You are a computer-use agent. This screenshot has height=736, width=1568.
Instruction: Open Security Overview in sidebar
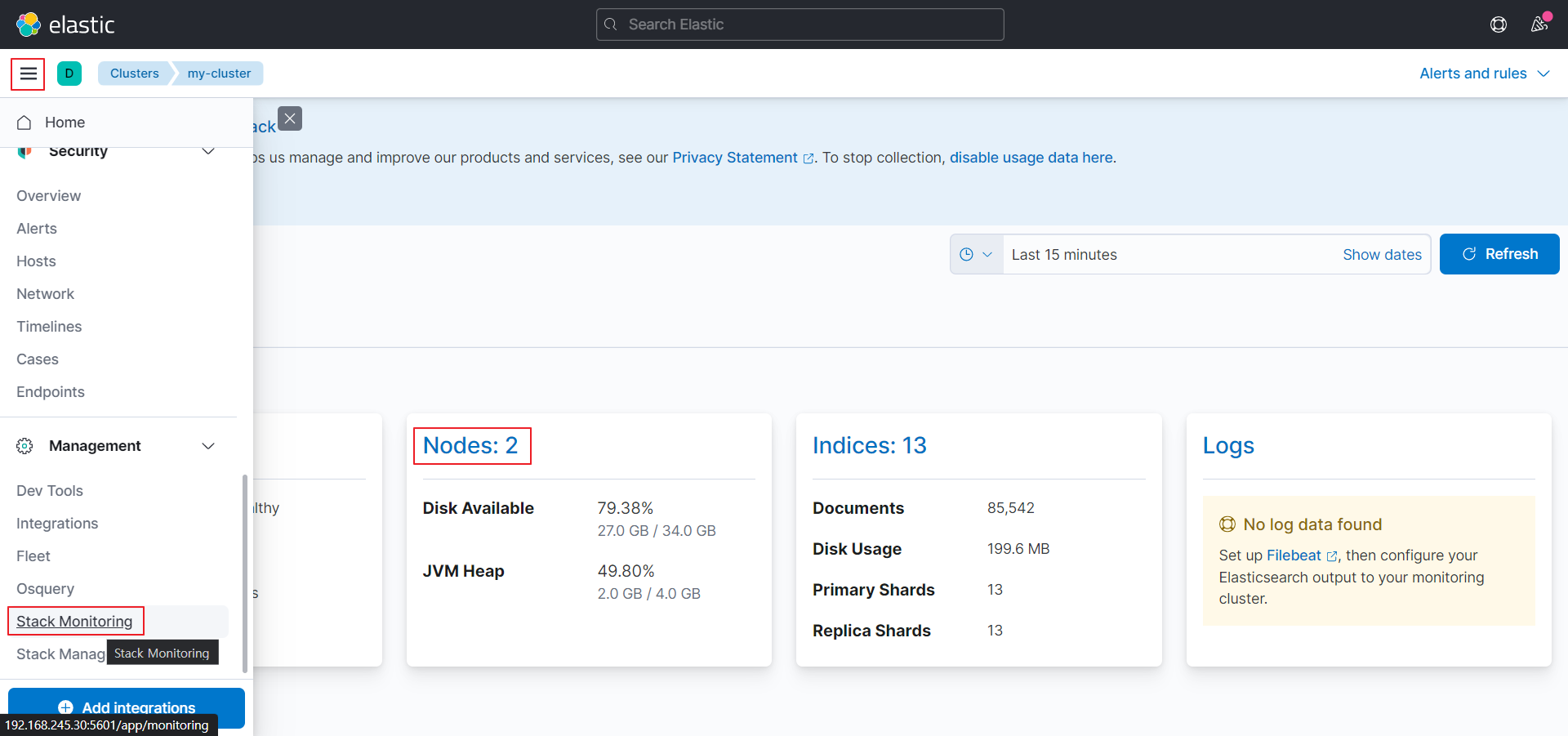[x=49, y=196]
